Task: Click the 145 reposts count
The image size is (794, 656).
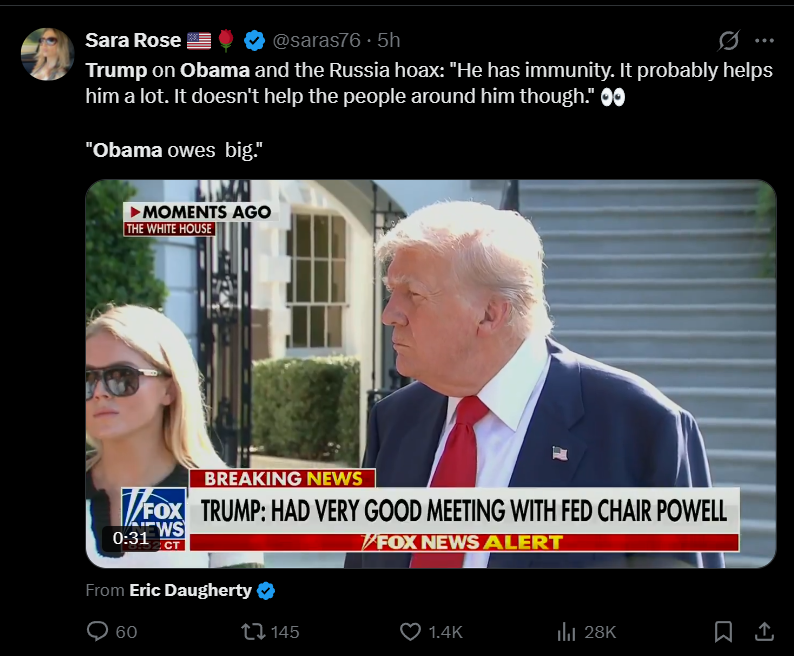Action: pyautogui.click(x=285, y=632)
